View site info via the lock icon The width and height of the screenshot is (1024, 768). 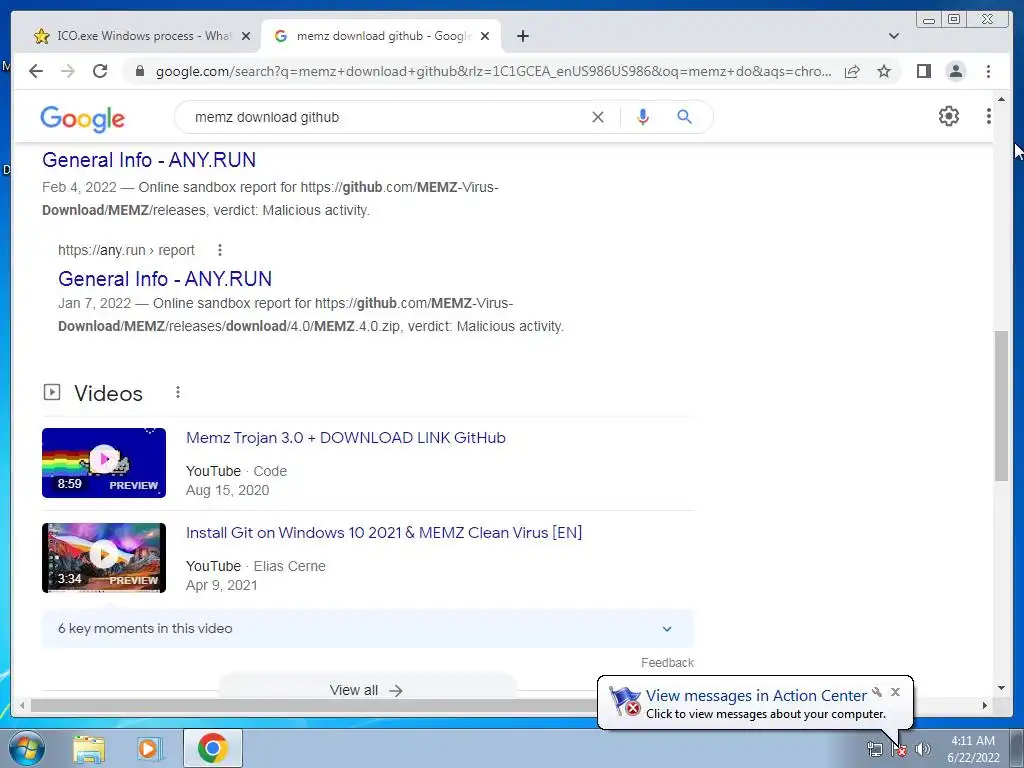(139, 71)
